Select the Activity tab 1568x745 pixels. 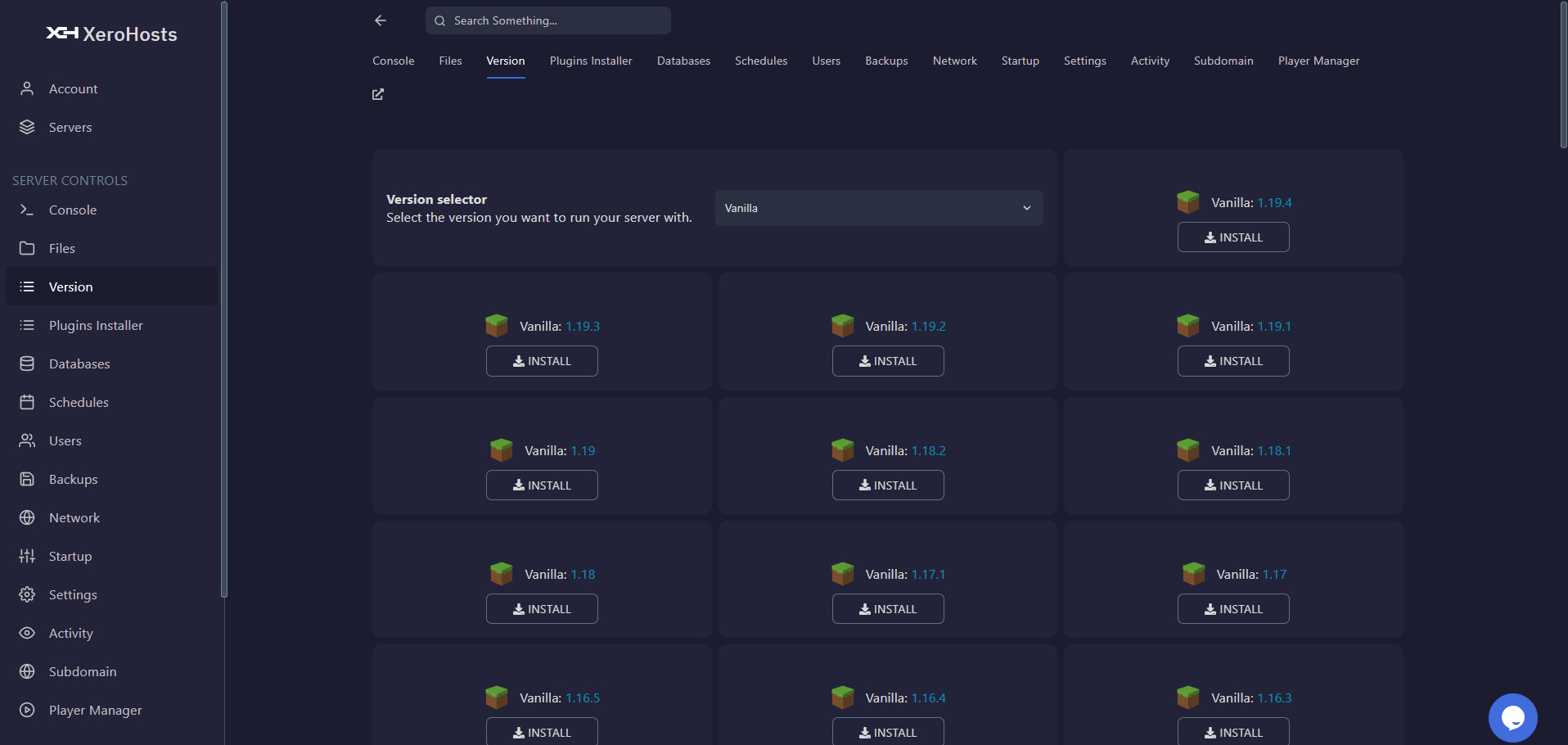(1149, 61)
